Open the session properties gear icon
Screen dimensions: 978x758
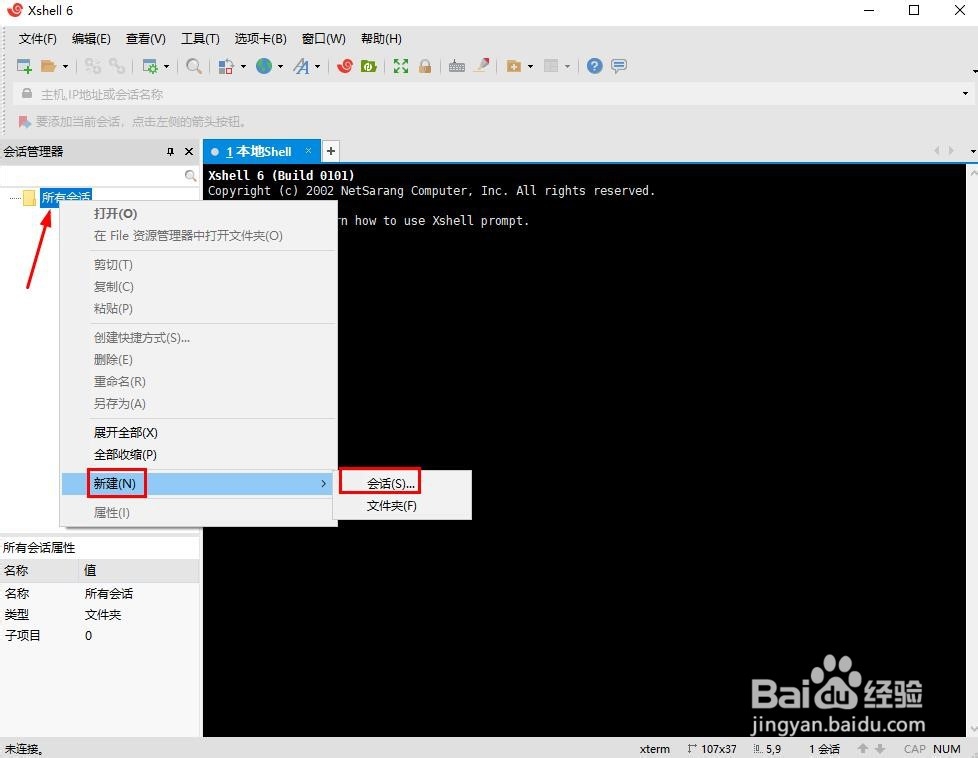click(150, 66)
